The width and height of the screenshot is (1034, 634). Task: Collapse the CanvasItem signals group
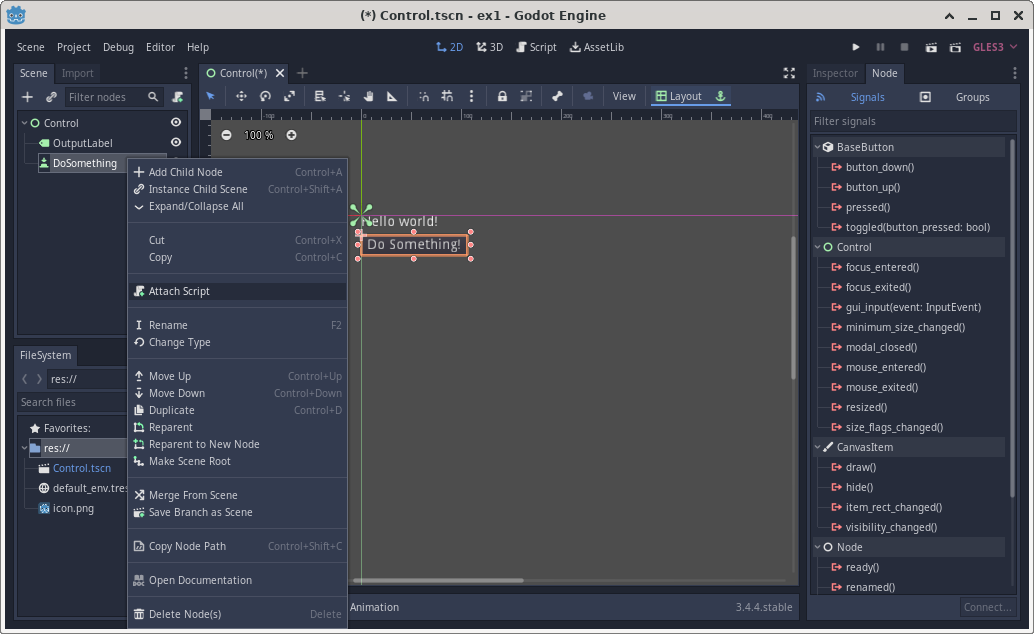[818, 447]
